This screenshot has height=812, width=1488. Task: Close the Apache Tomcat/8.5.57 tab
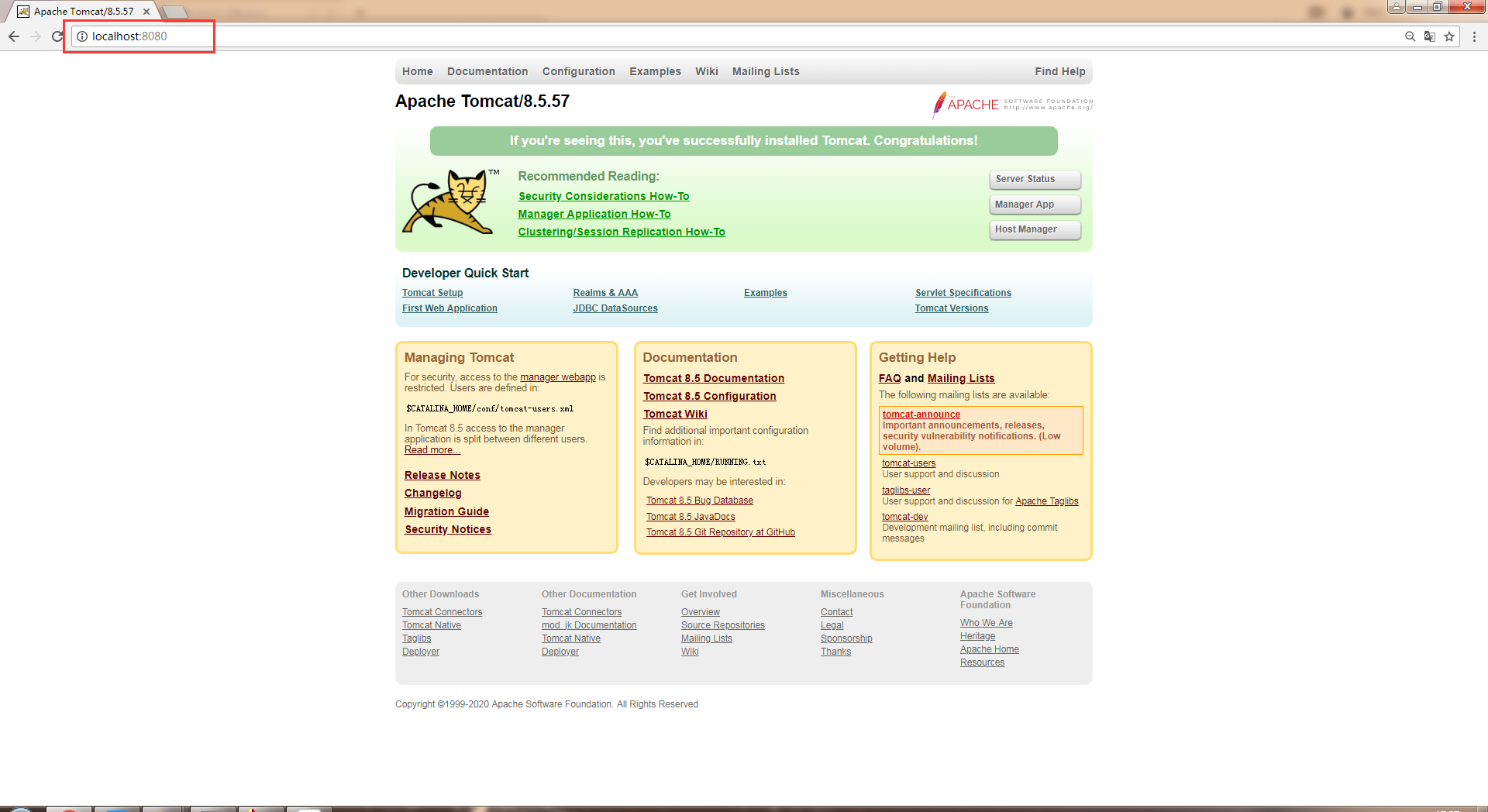coord(146,12)
